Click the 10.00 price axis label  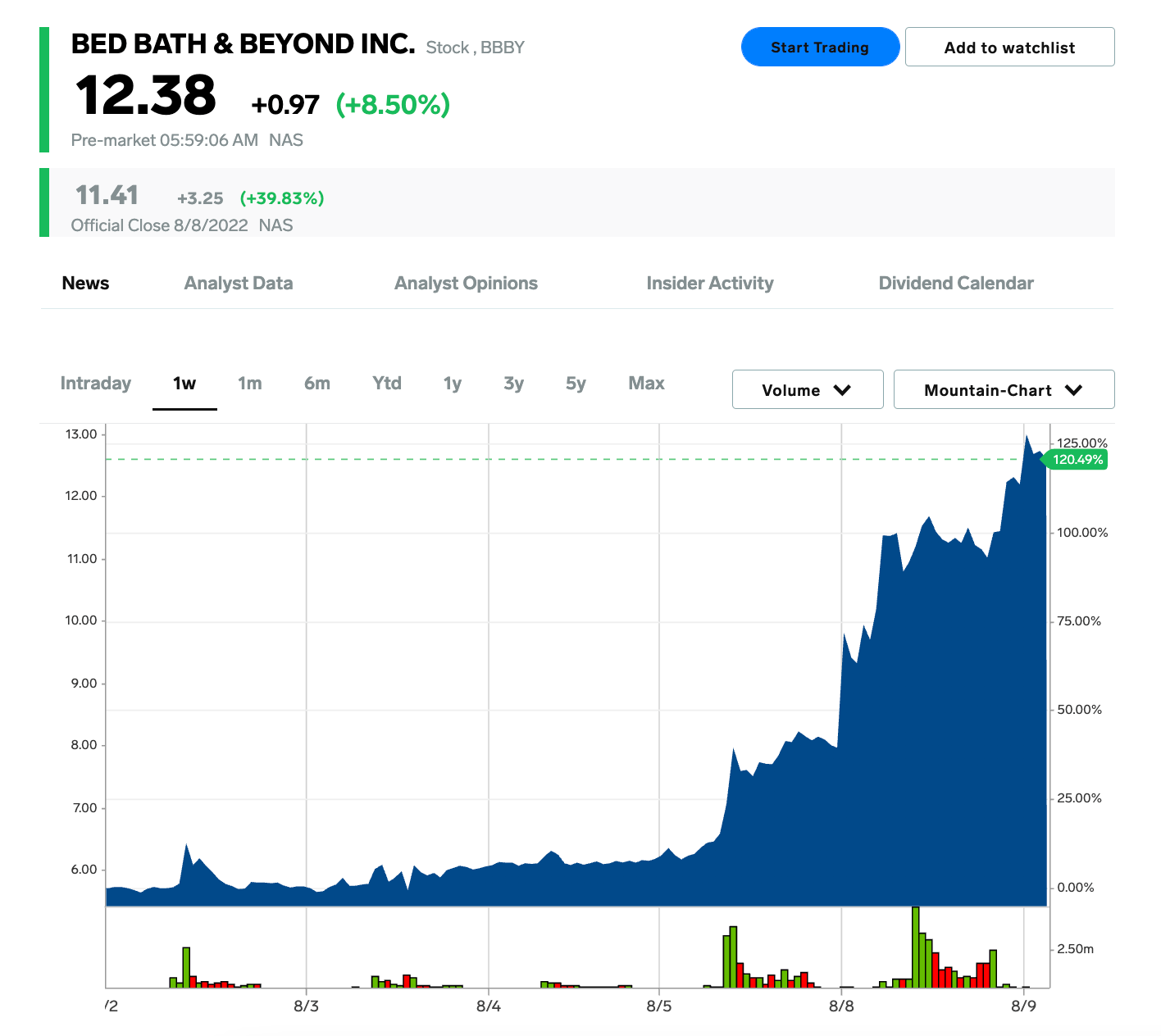coord(81,620)
